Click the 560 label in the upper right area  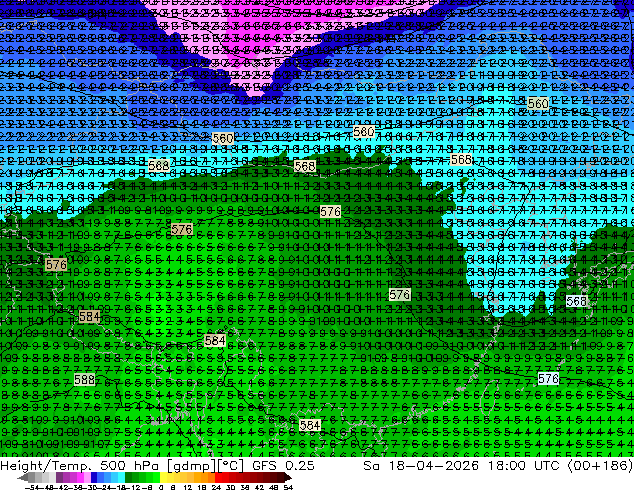coord(538,103)
